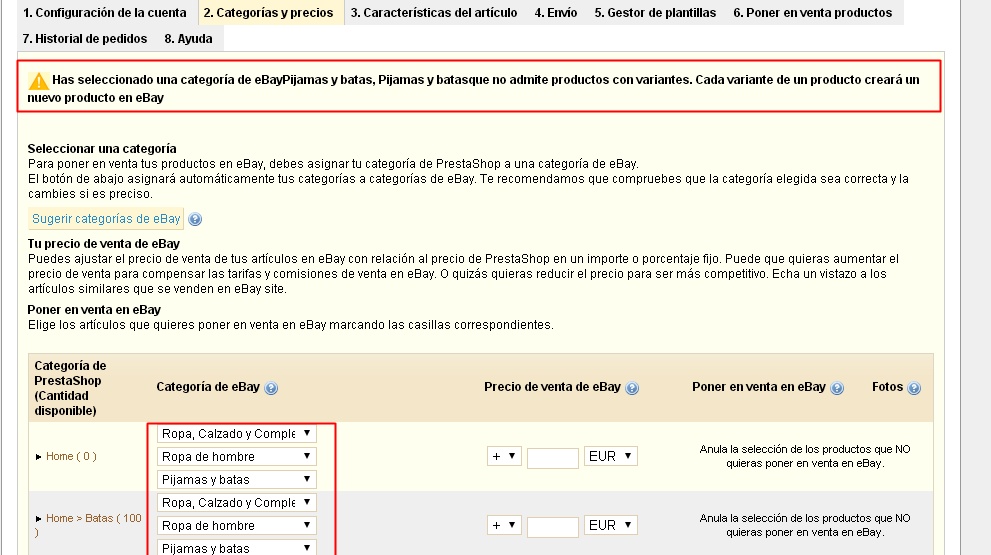This screenshot has width=991, height=555.
Task: Switch to 6. Poner en venta productos tab
Action: 813,13
